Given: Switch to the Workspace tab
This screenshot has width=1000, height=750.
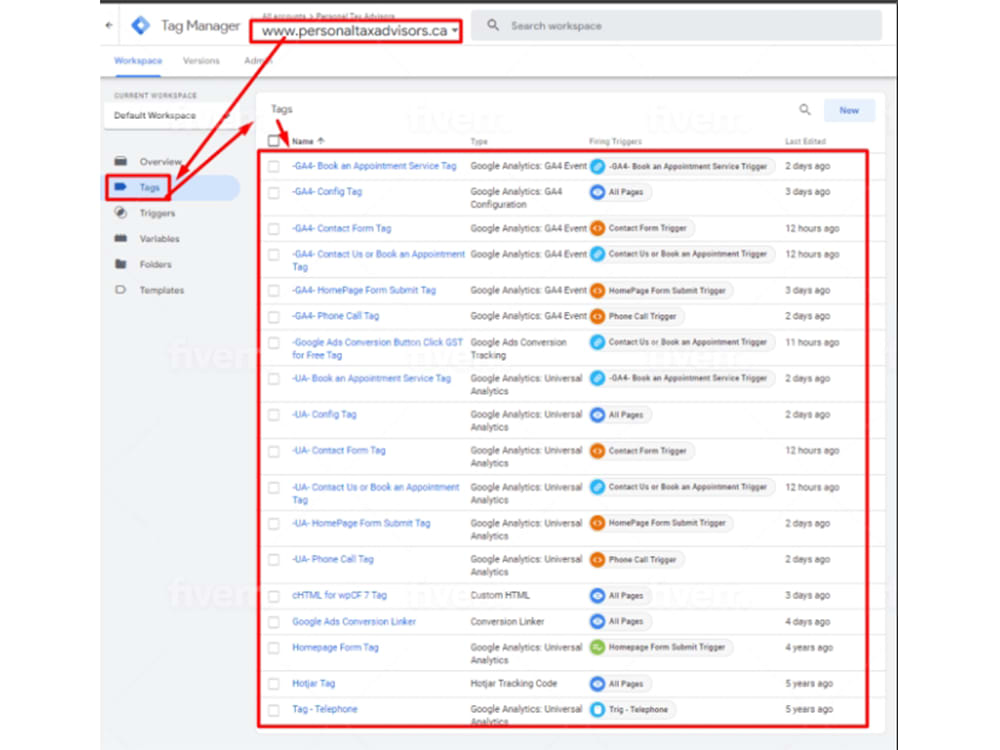Looking at the screenshot, I should point(138,61).
